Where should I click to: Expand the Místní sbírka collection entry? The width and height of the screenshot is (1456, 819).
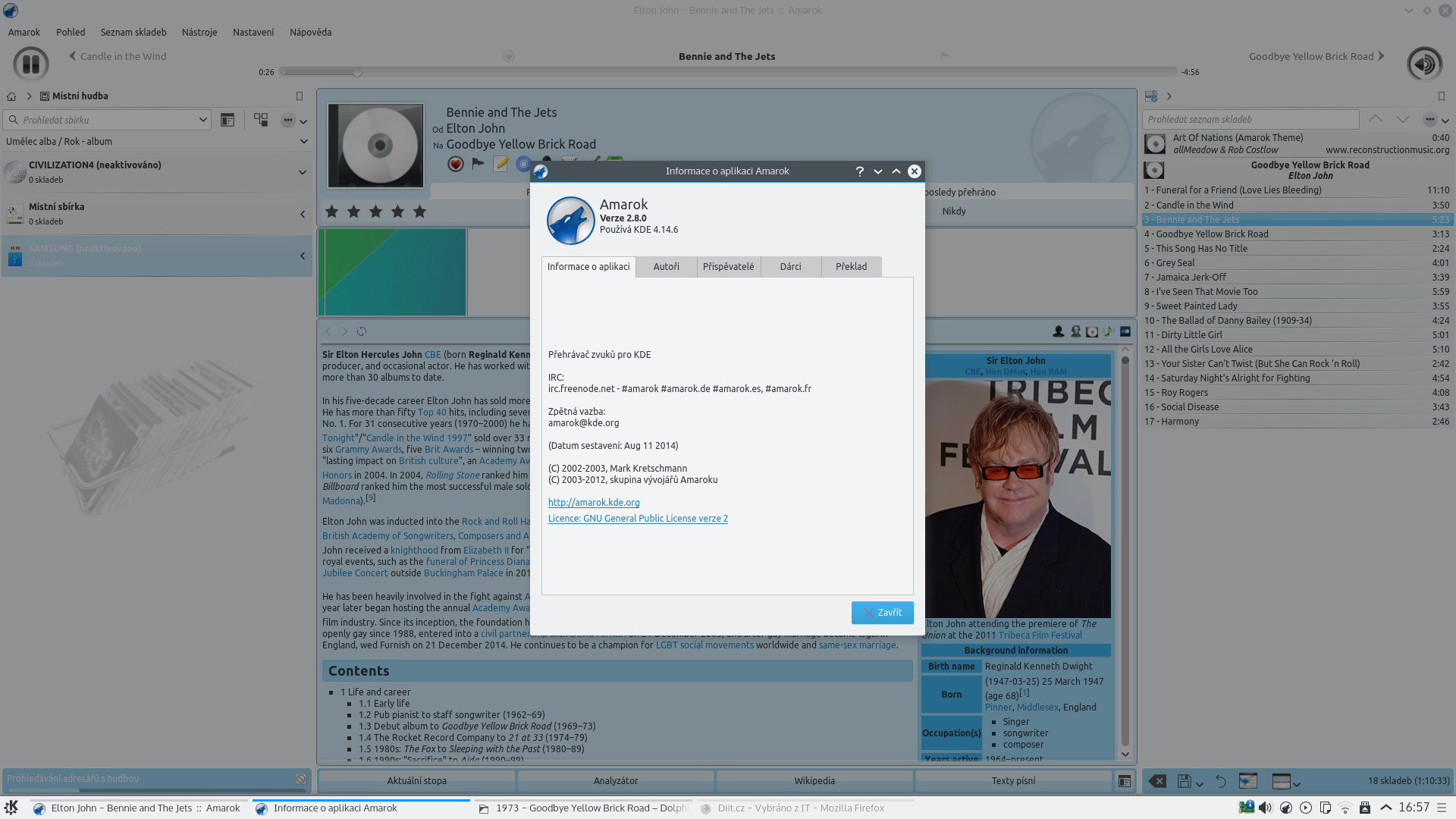click(x=303, y=214)
